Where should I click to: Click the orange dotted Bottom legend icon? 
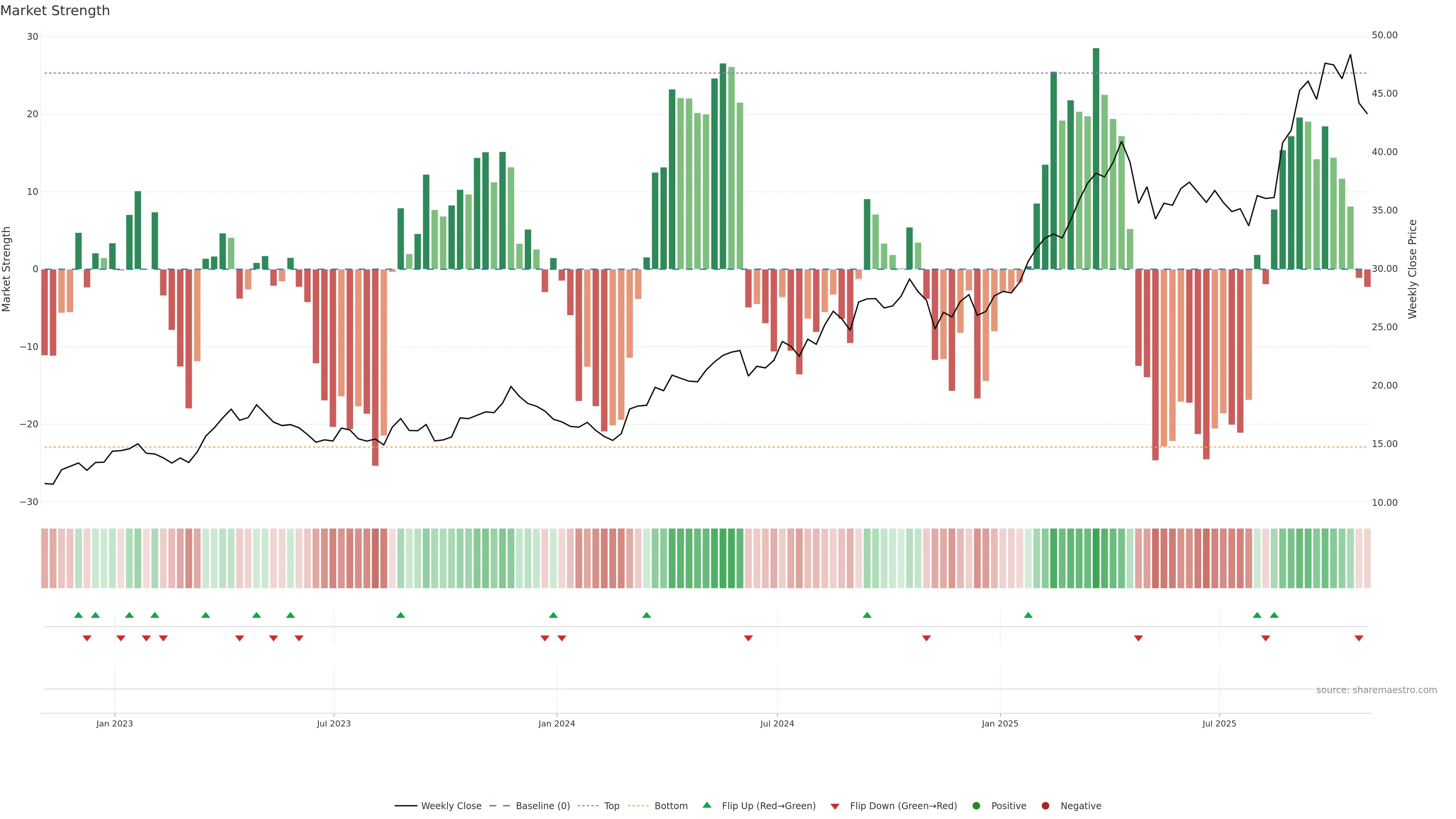tap(638, 805)
